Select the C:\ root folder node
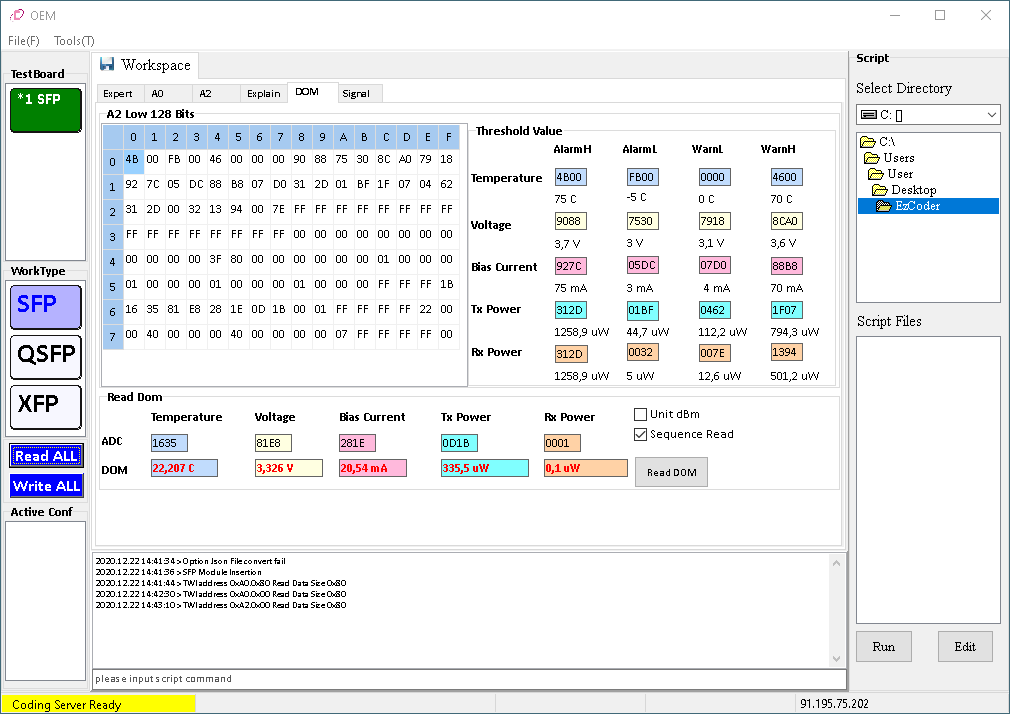The width and height of the screenshot is (1010, 714). (x=886, y=142)
